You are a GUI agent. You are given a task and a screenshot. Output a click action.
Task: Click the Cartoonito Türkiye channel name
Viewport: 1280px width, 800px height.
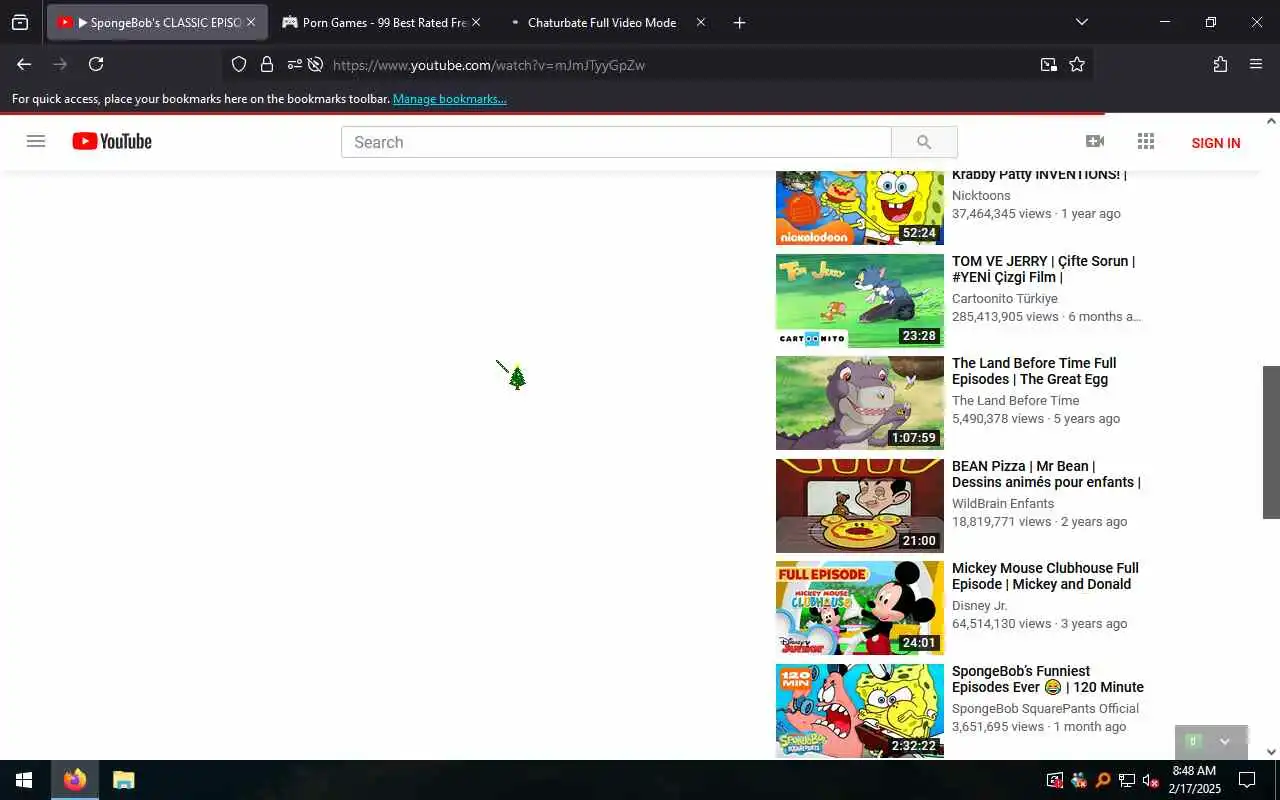pyautogui.click(x=1004, y=298)
